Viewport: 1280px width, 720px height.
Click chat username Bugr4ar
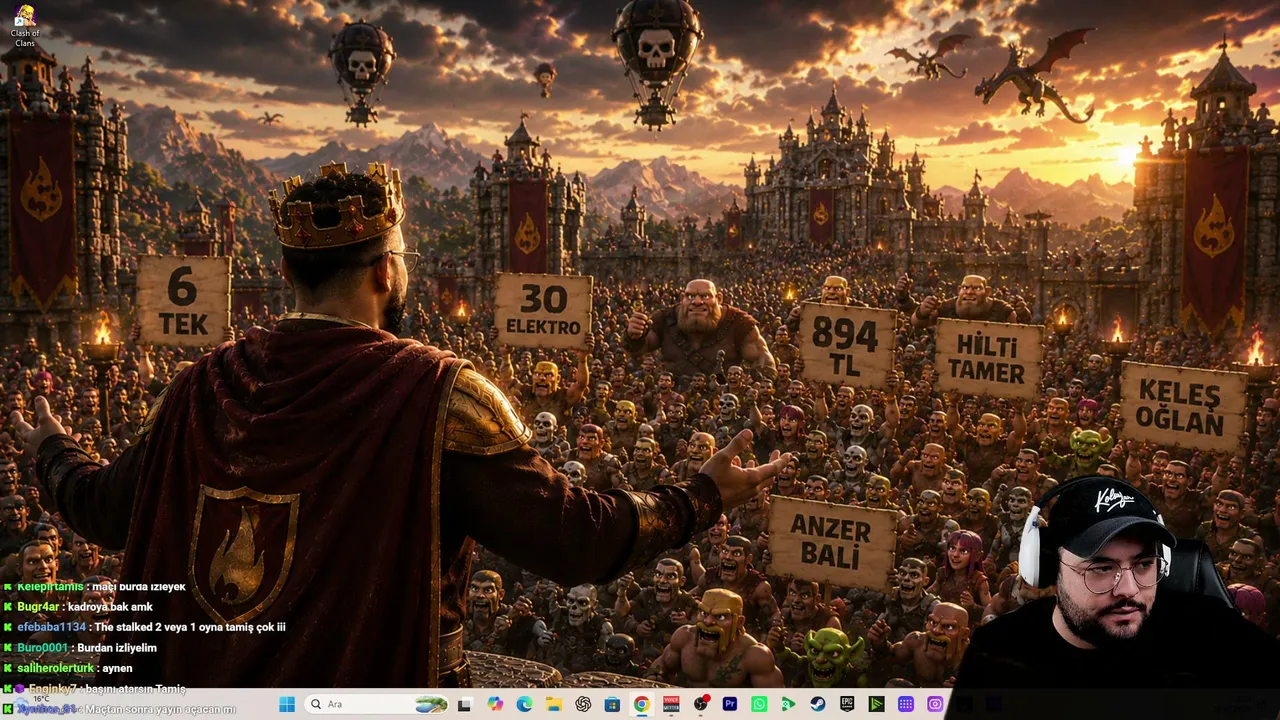click(38, 607)
